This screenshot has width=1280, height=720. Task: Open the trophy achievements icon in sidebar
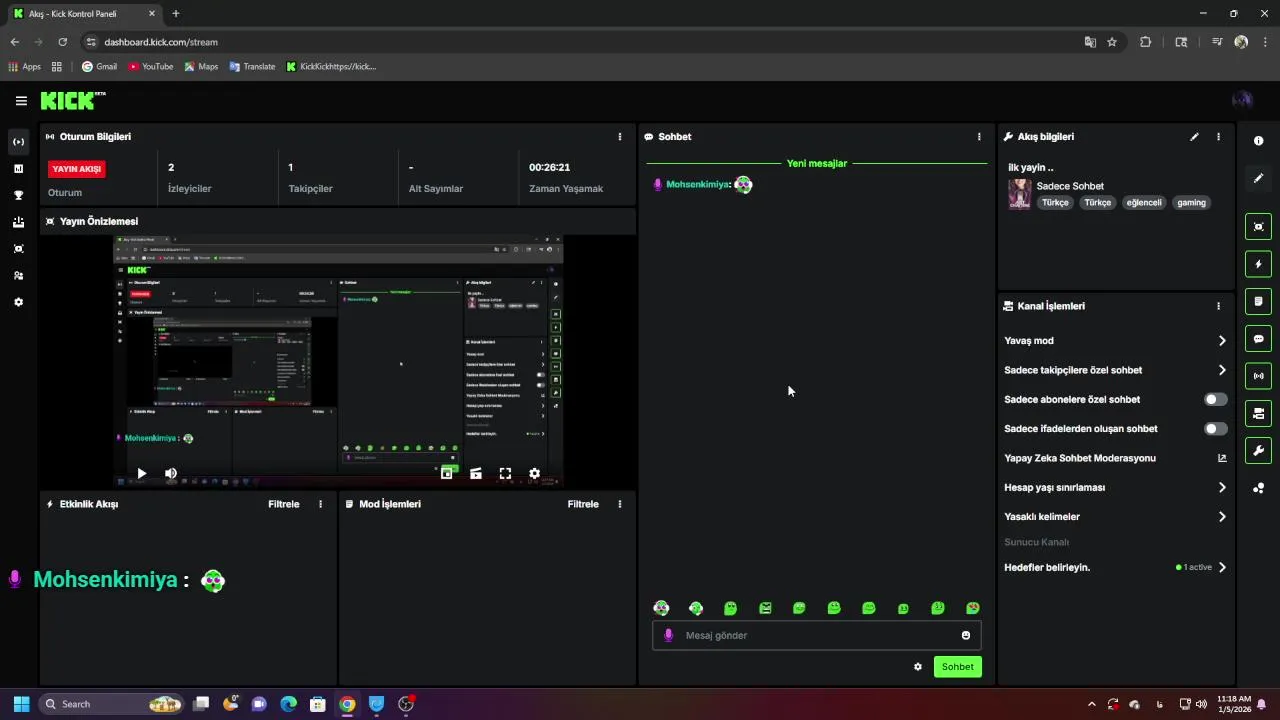point(18,195)
